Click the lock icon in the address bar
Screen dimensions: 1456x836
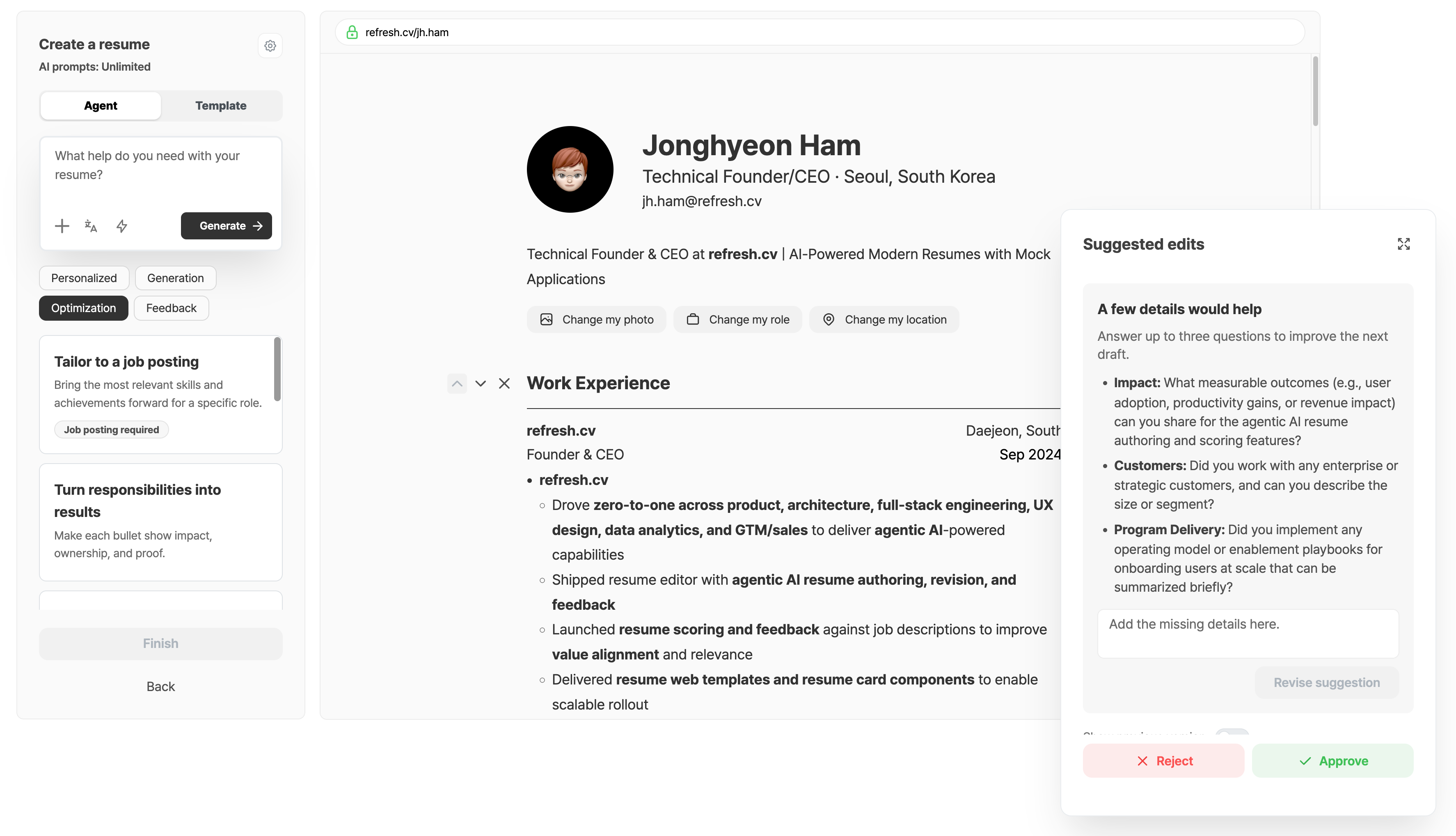(352, 32)
